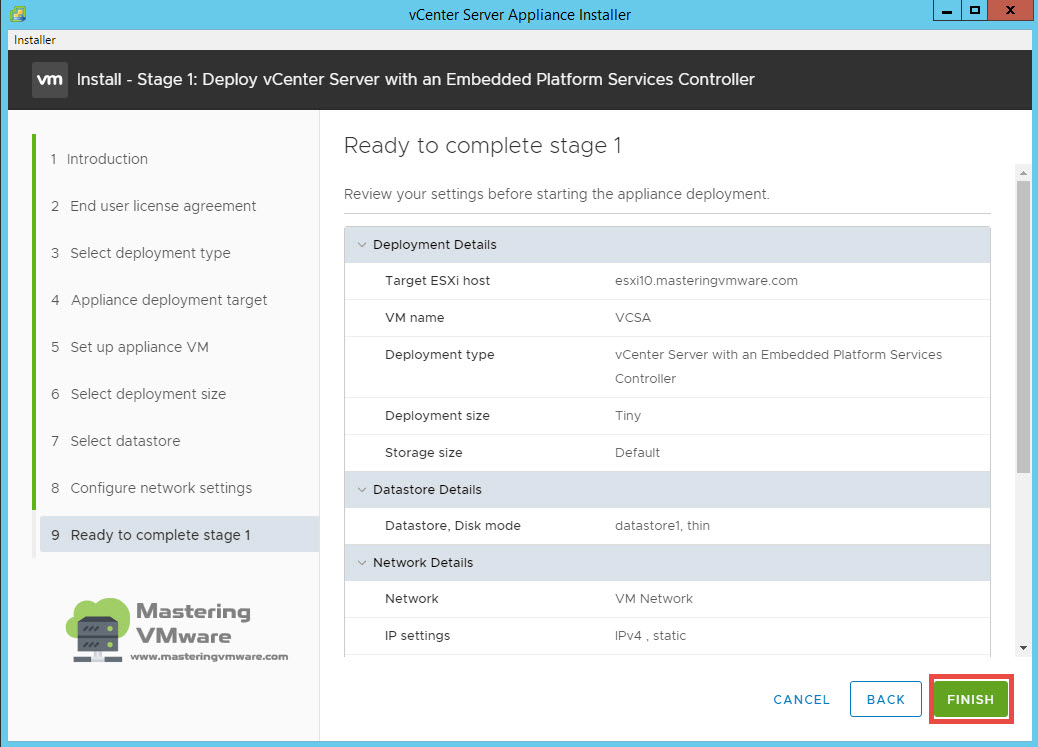The height and width of the screenshot is (747, 1038).
Task: Click the IP settings label
Action: pos(418,636)
